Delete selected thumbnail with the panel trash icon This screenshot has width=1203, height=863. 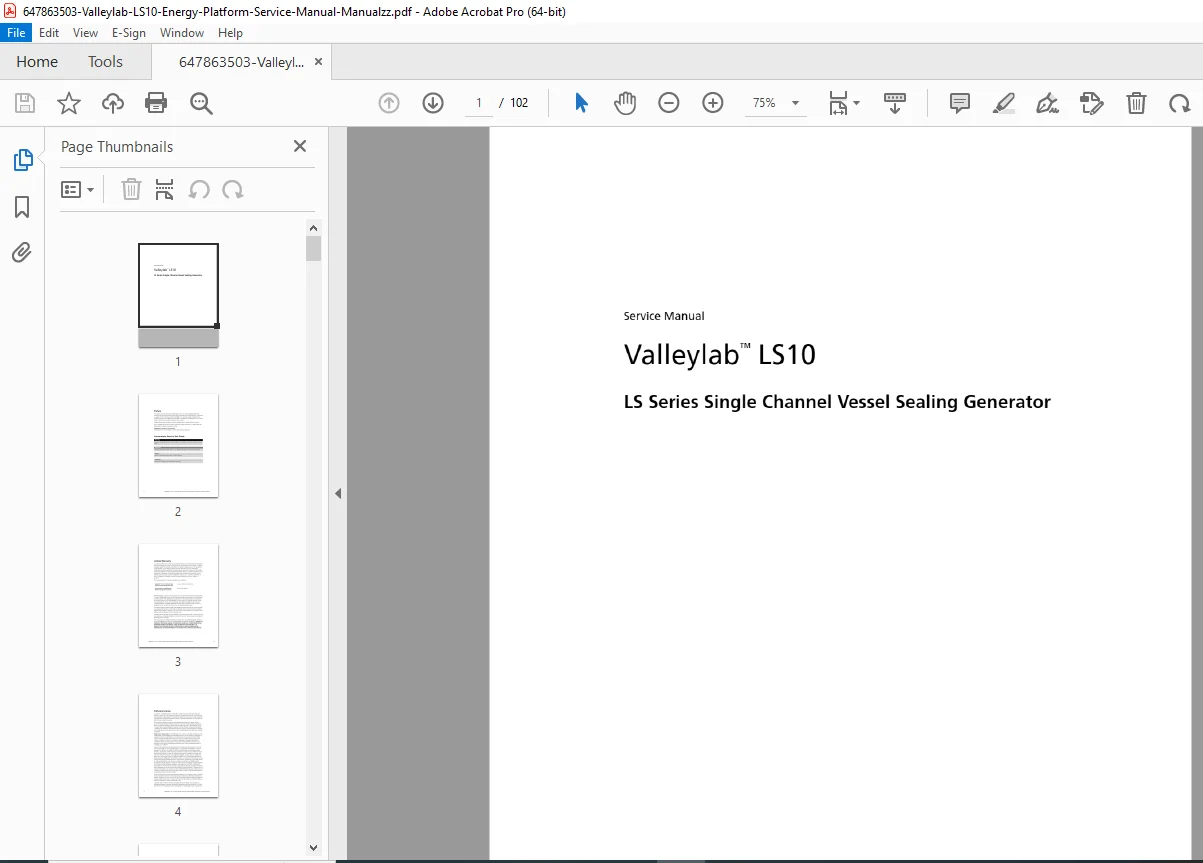[131, 189]
